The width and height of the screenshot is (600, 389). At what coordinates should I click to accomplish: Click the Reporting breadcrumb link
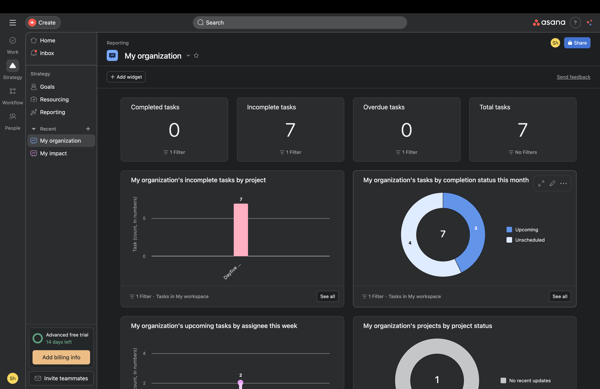coord(118,43)
